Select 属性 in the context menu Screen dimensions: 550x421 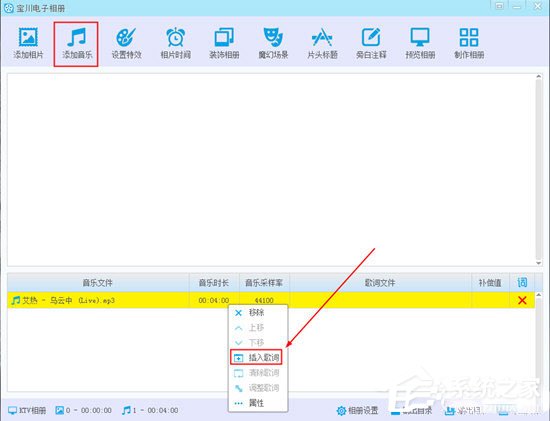257,403
